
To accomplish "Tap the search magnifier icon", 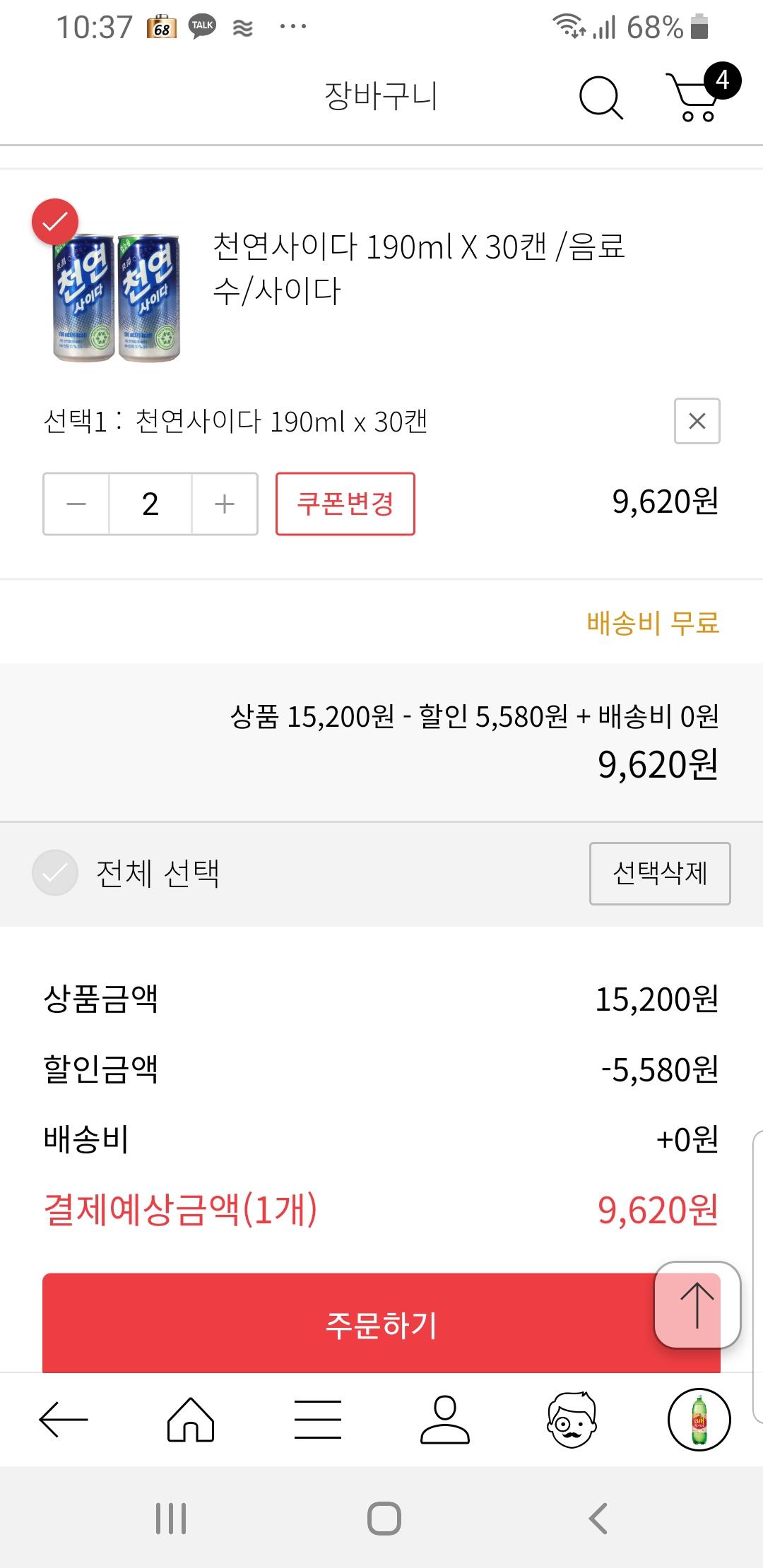I will coord(601,97).
